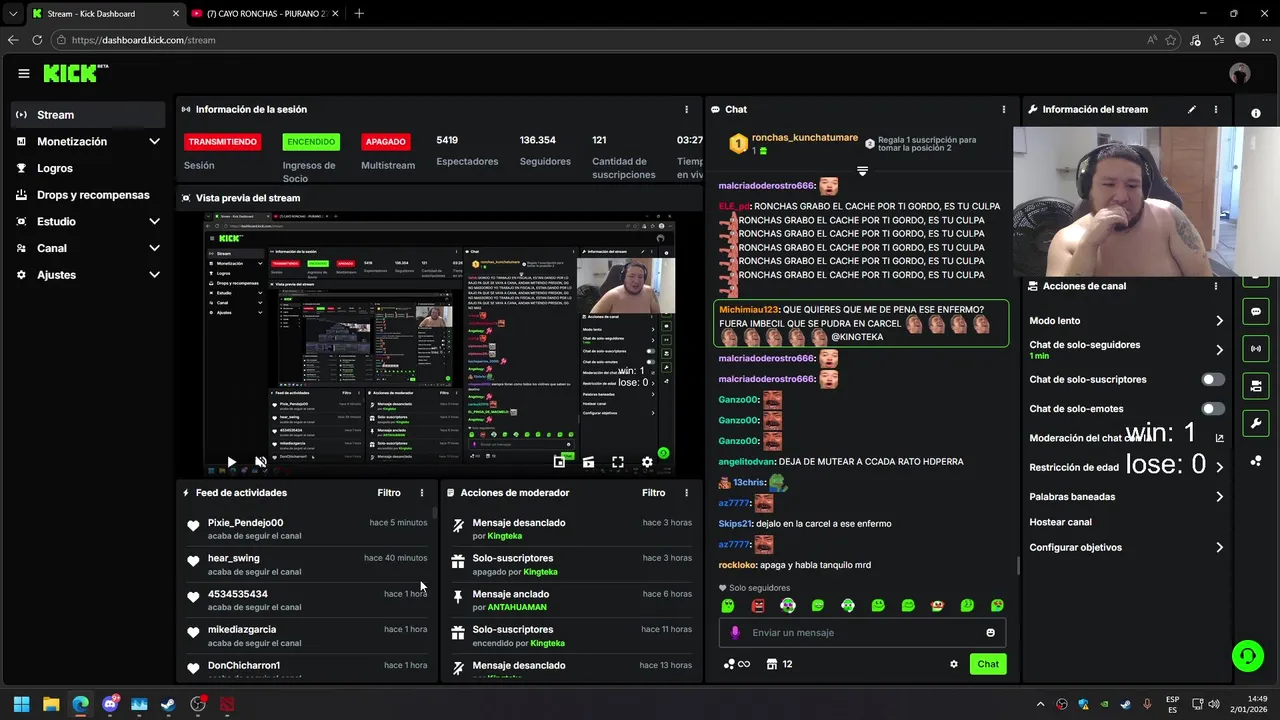1280x720 pixels.
Task: Open preview settings gear in the stream preview
Action: click(x=647, y=462)
